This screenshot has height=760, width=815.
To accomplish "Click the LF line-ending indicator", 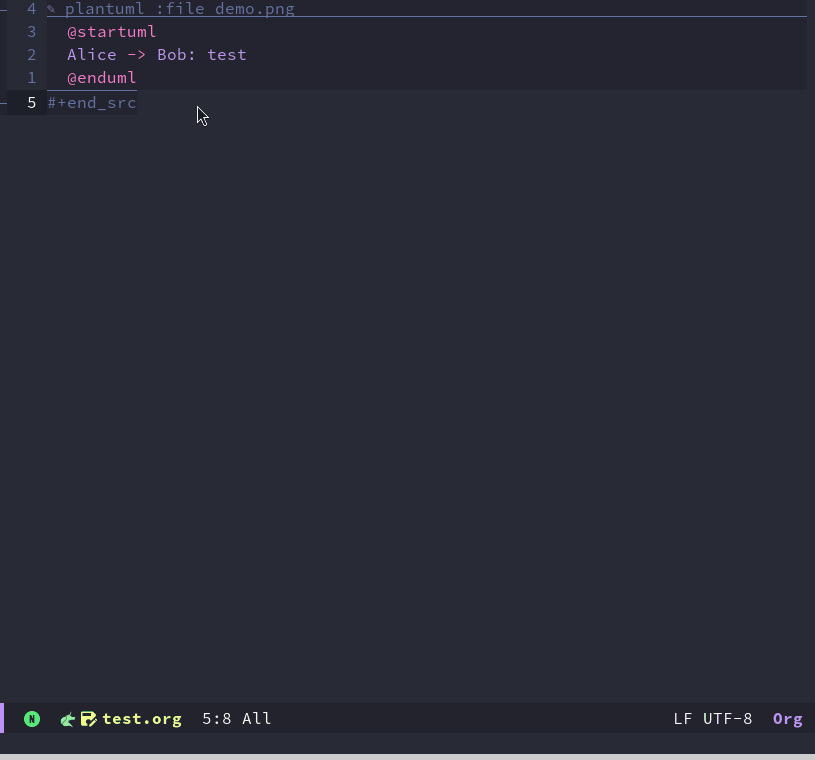I will pos(683,719).
